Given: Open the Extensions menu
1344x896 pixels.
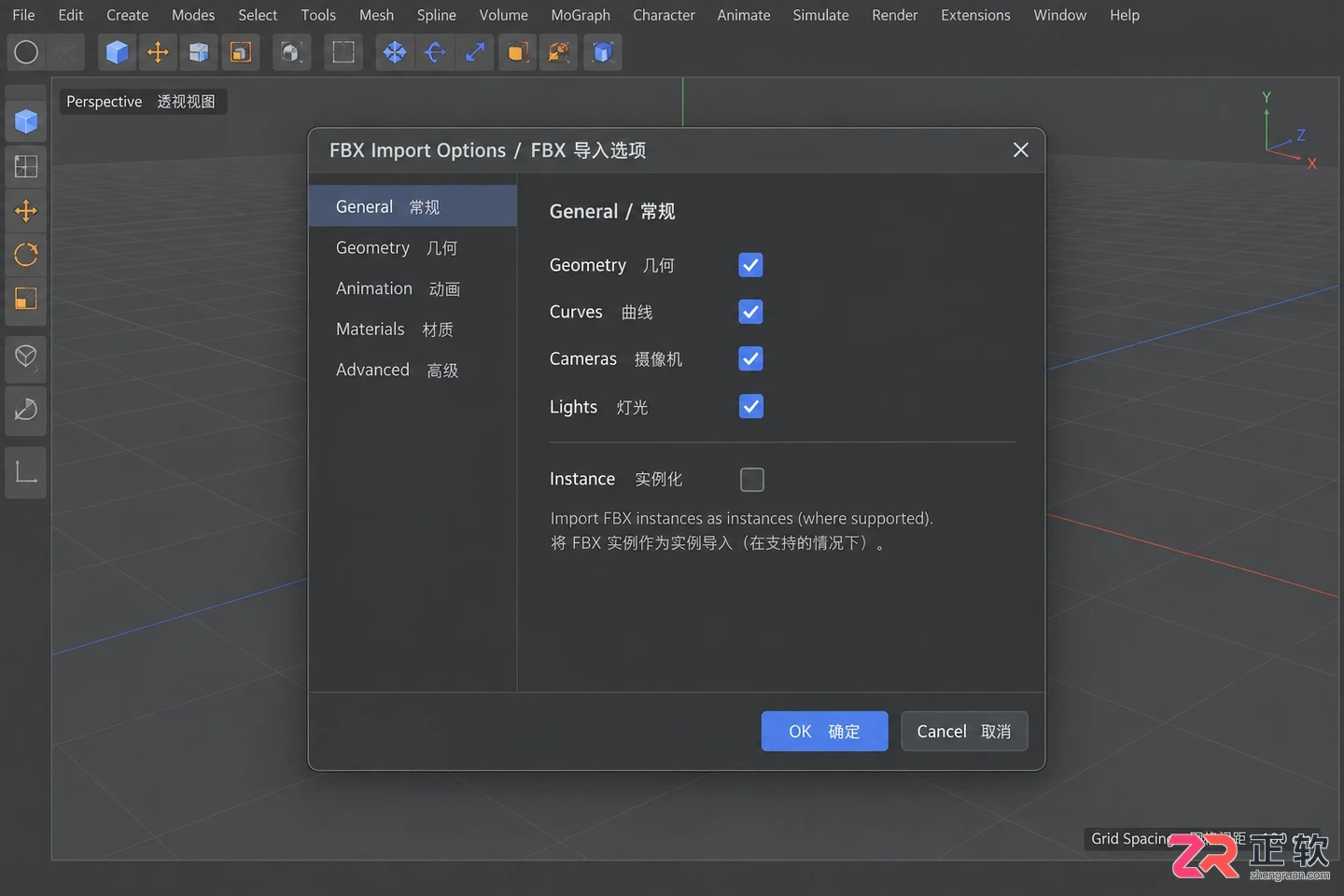Looking at the screenshot, I should [975, 15].
